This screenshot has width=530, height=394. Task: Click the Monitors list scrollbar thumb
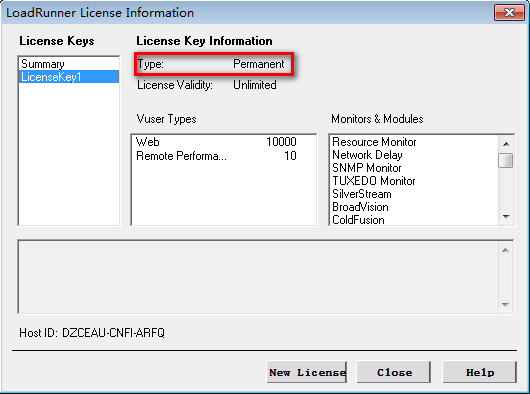coord(506,161)
